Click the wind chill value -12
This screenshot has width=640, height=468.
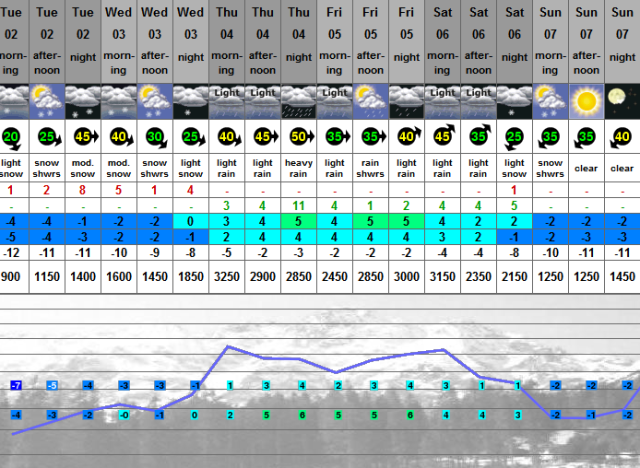11,253
